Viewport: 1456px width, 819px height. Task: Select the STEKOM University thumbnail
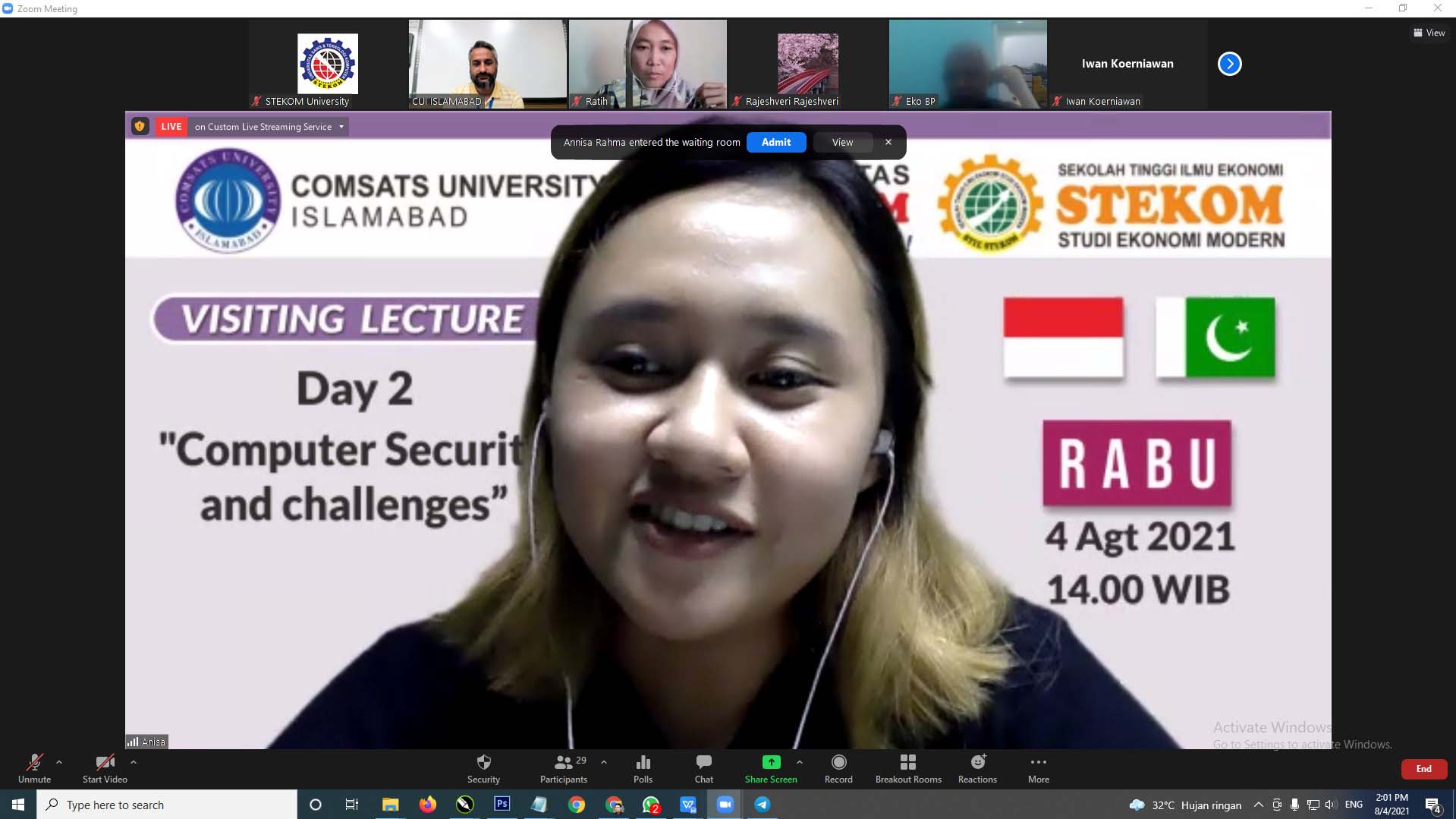[x=328, y=64]
